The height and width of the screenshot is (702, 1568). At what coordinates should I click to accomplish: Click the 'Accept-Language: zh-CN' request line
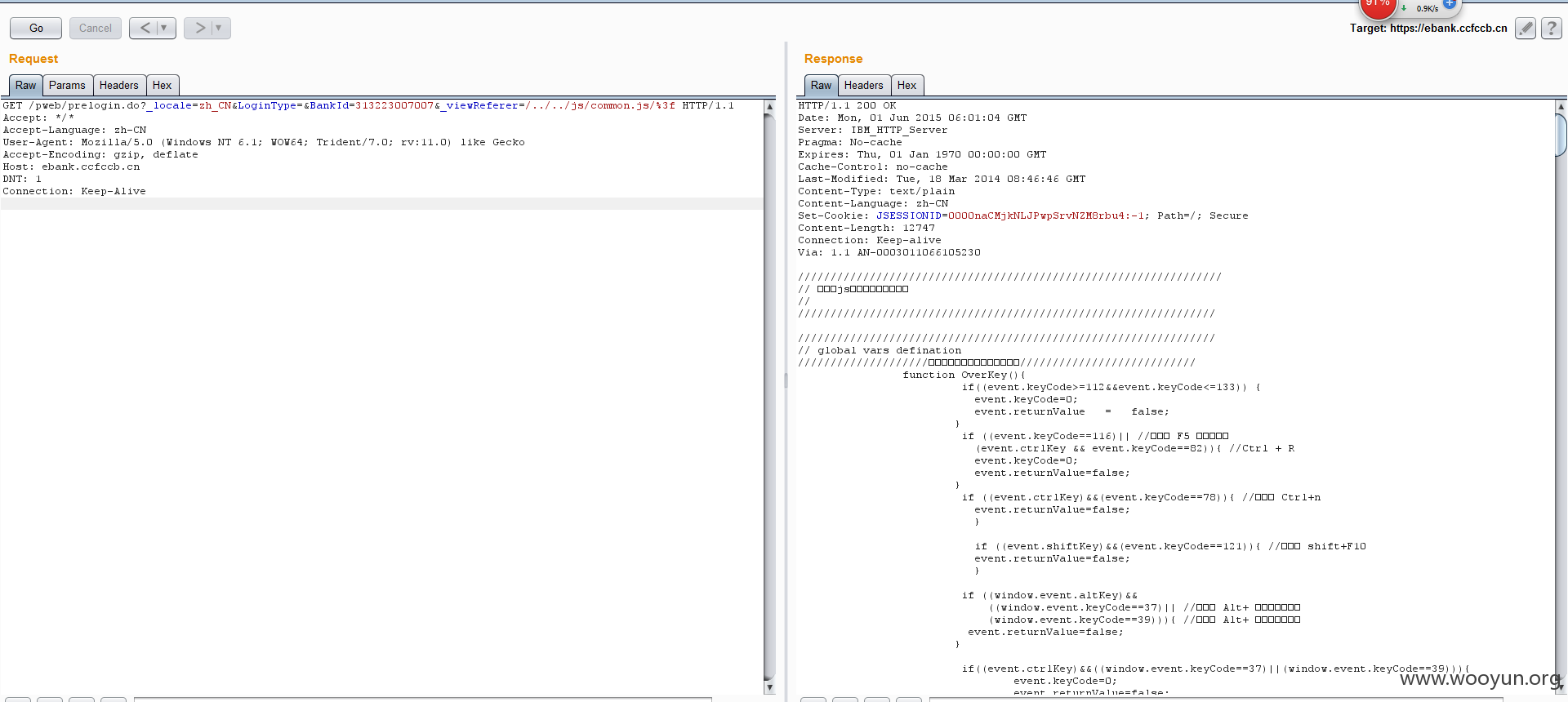74,130
